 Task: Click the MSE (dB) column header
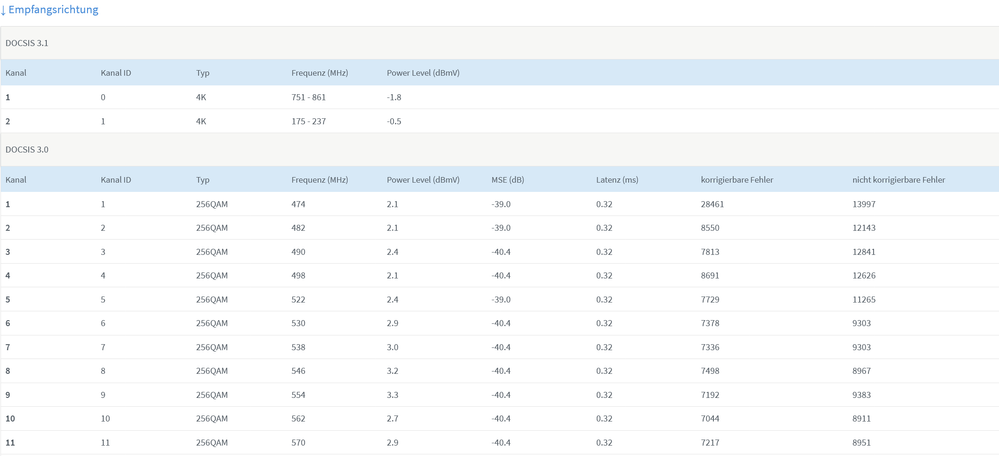tap(507, 180)
